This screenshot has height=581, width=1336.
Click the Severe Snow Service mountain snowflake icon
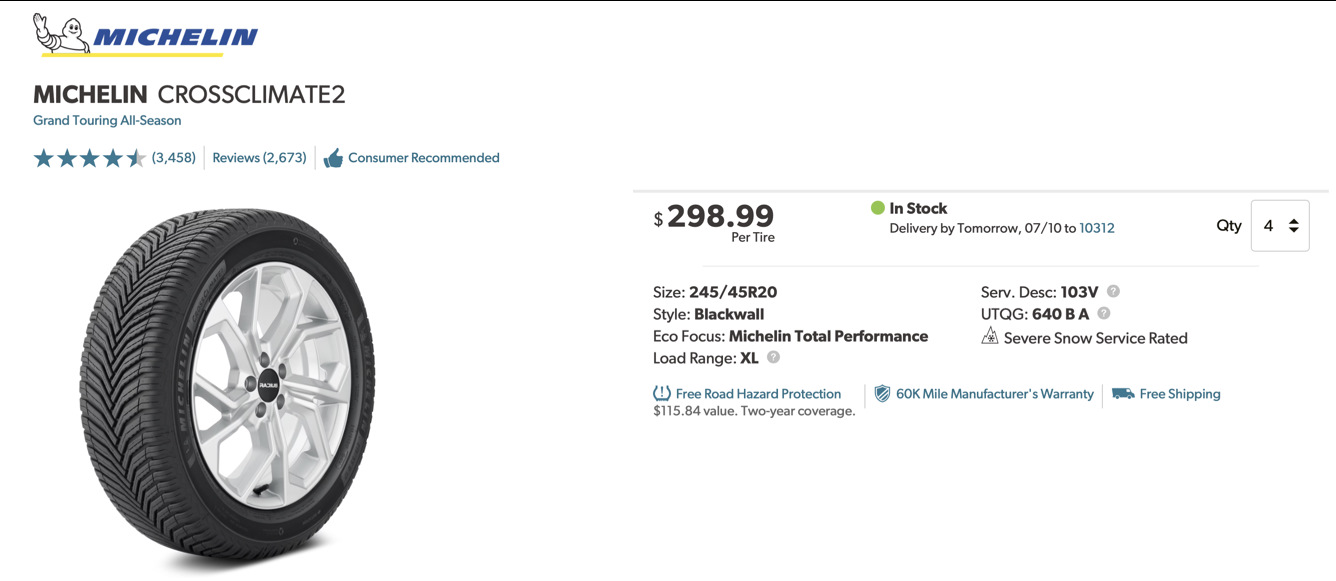(x=989, y=337)
